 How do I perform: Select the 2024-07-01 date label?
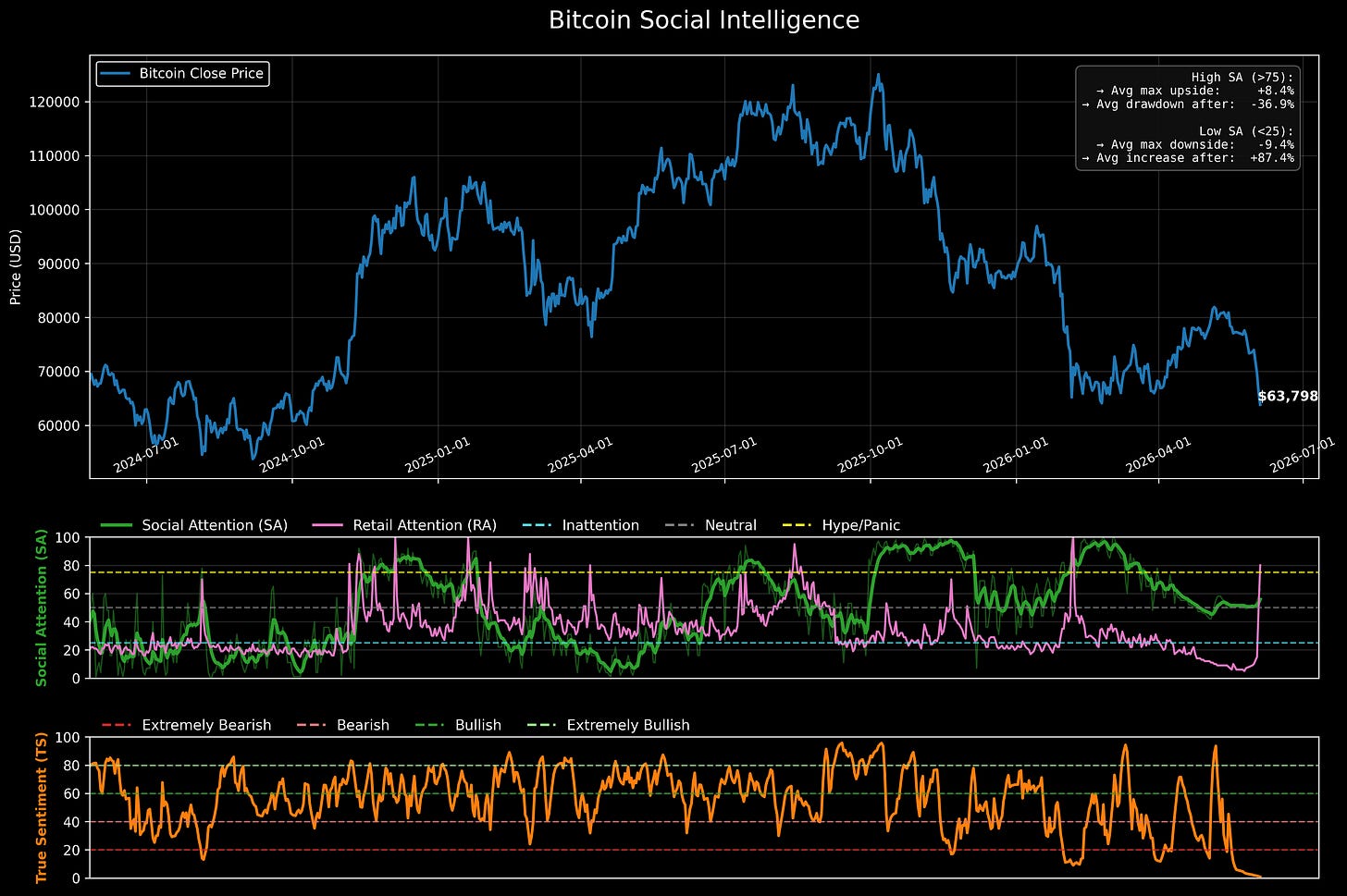coord(146,455)
